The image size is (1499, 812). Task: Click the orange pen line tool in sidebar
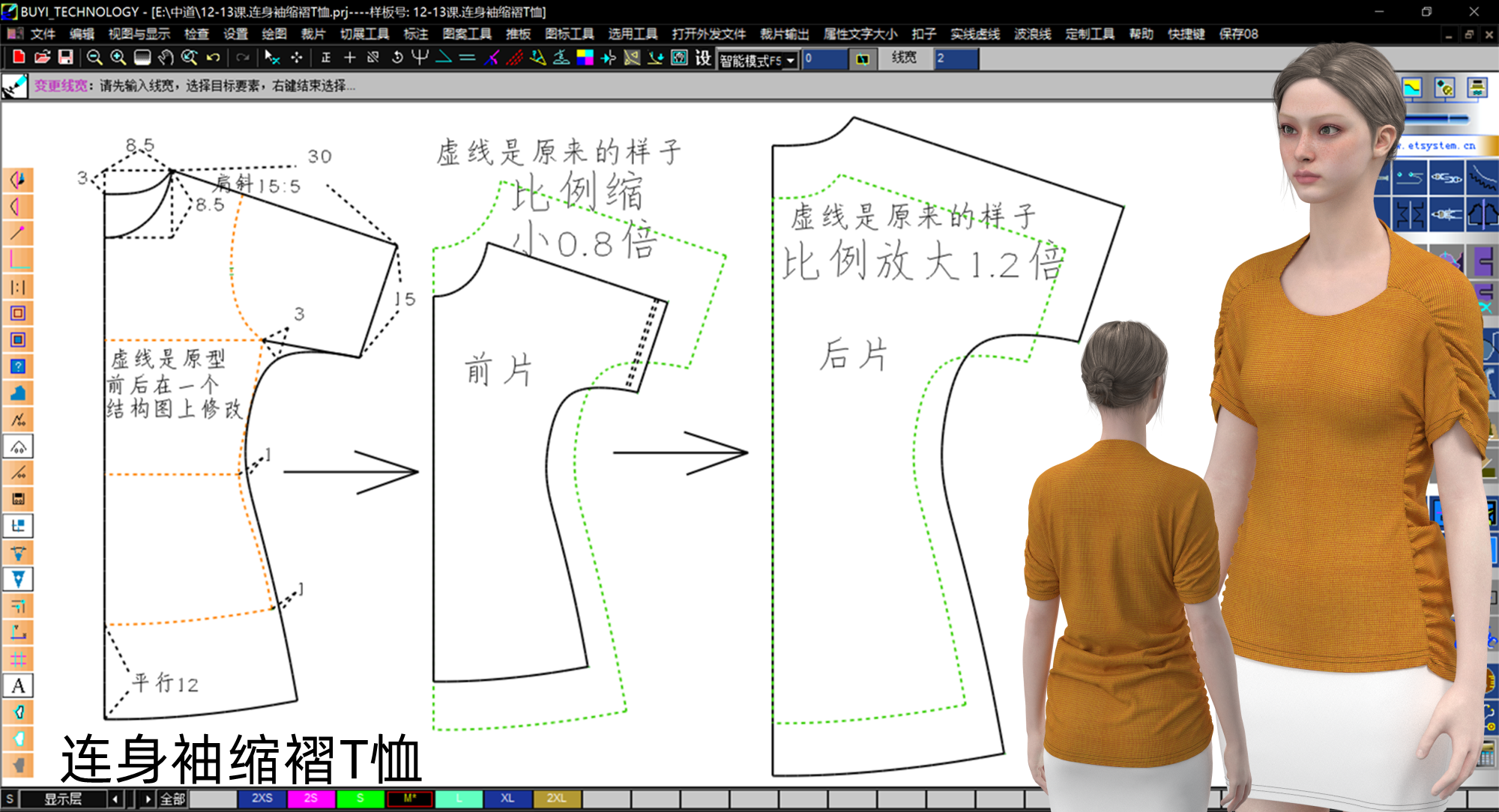point(19,233)
